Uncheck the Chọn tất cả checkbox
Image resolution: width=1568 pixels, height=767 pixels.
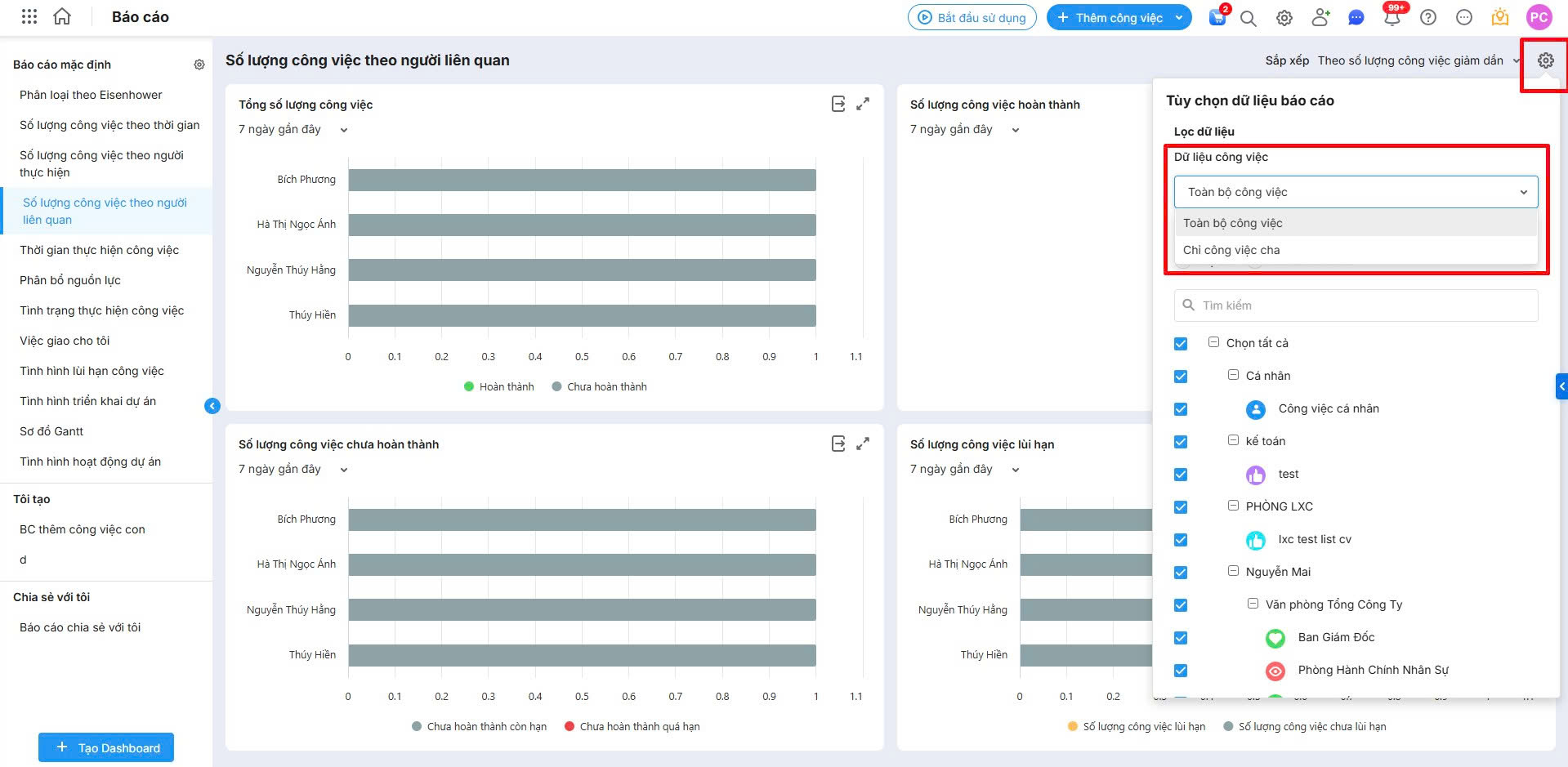[1181, 344]
